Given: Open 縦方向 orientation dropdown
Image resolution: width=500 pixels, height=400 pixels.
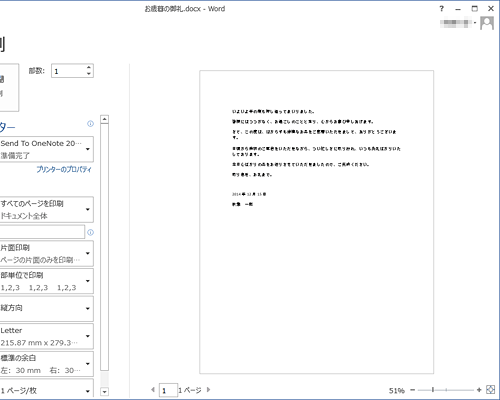Looking at the screenshot, I should [47, 309].
